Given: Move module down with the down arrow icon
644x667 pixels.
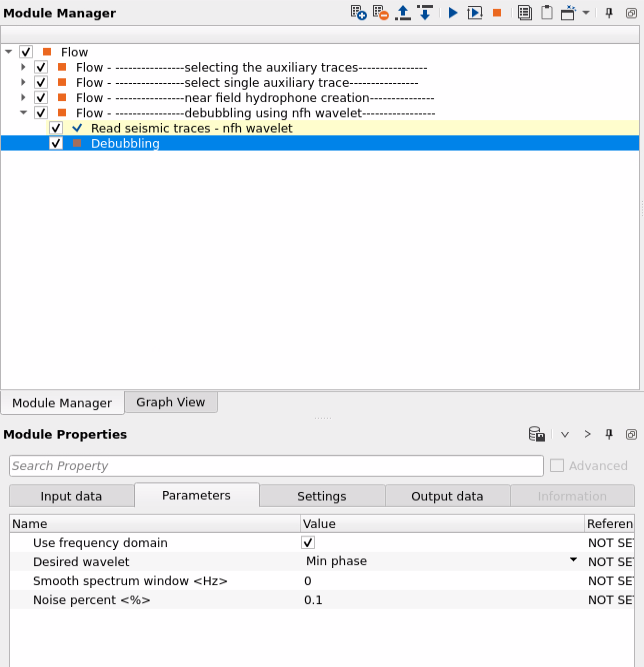Looking at the screenshot, I should point(425,13).
